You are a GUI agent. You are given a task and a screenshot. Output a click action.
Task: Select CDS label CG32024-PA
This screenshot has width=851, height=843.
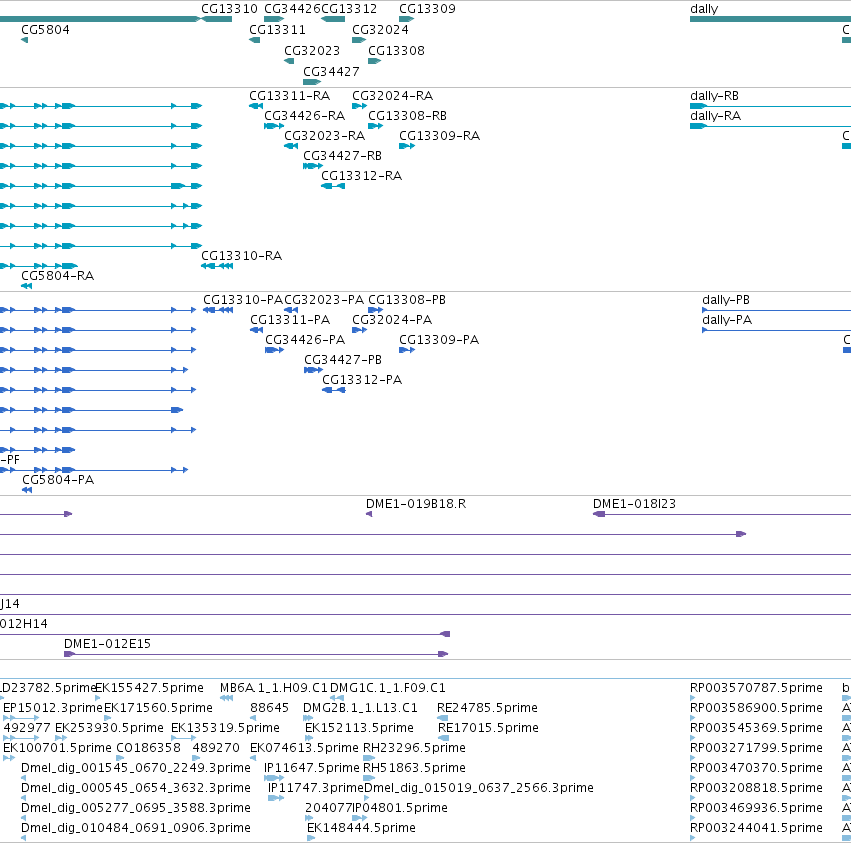(x=392, y=320)
